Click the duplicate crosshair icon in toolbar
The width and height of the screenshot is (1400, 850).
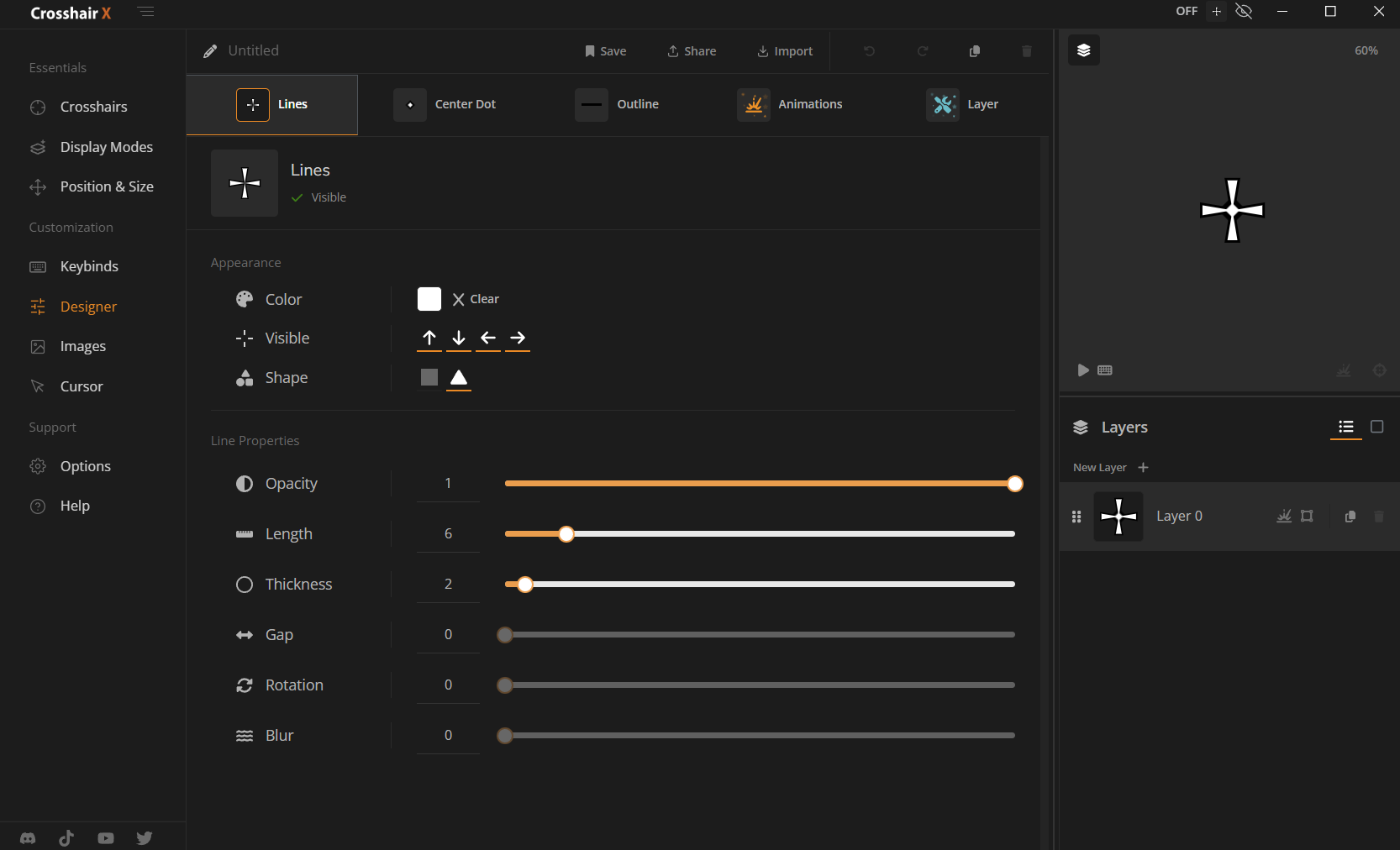point(975,51)
